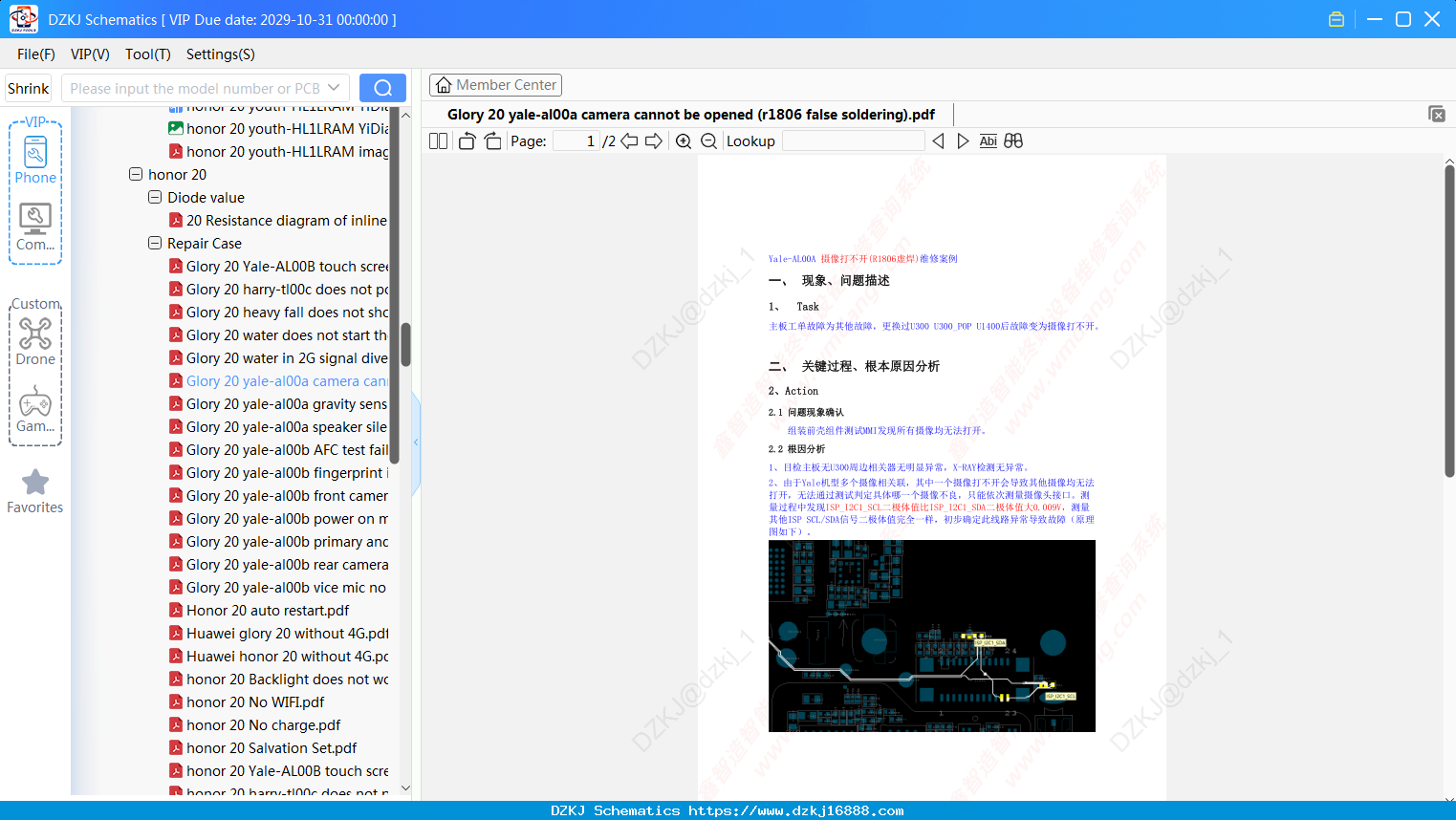The height and width of the screenshot is (820, 1456).
Task: Open honor 20 Salvation Set.pdf
Action: click(263, 748)
